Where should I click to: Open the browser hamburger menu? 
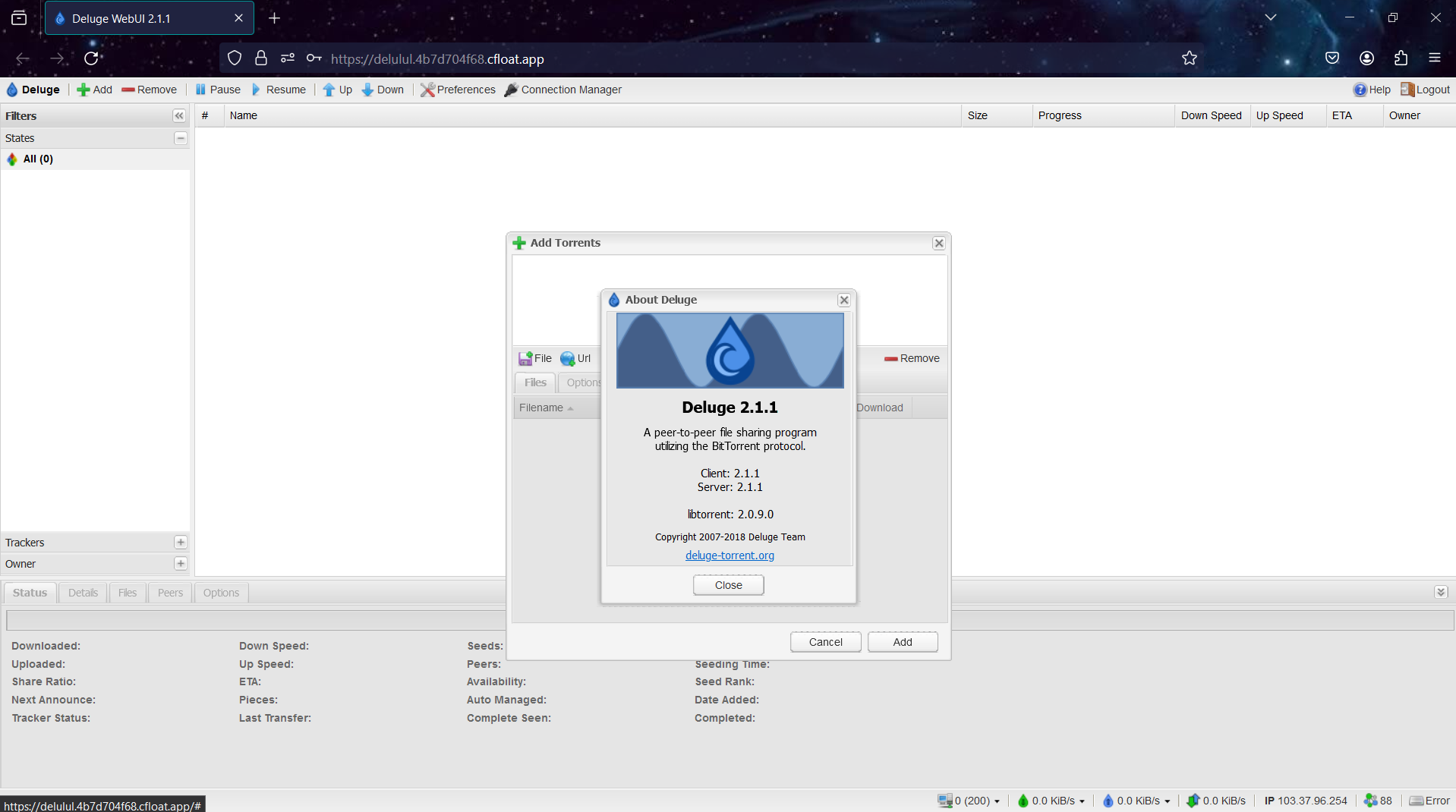point(1435,58)
